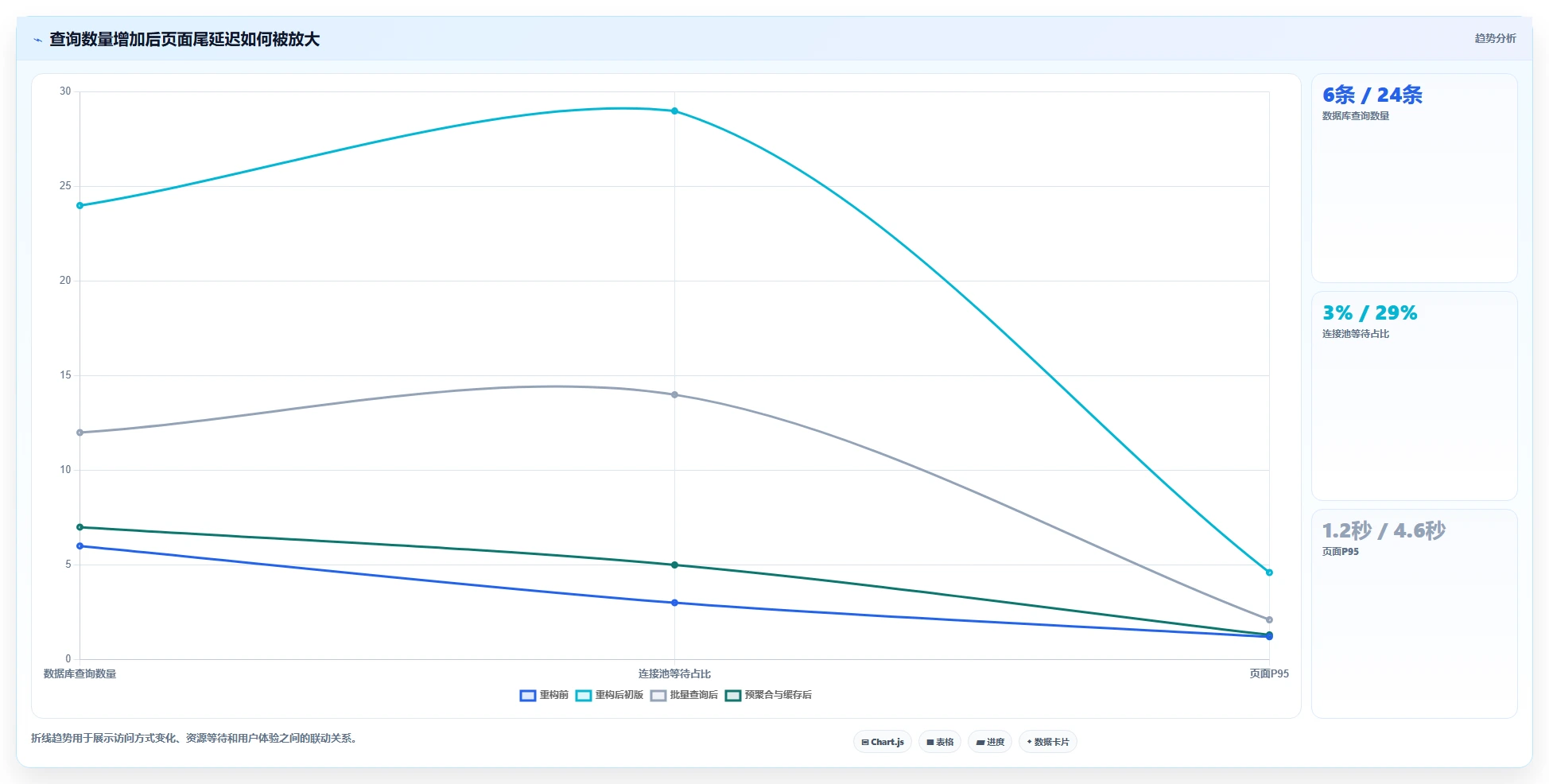Click the blue point at 连接池等待占比 (3)

[674, 603]
